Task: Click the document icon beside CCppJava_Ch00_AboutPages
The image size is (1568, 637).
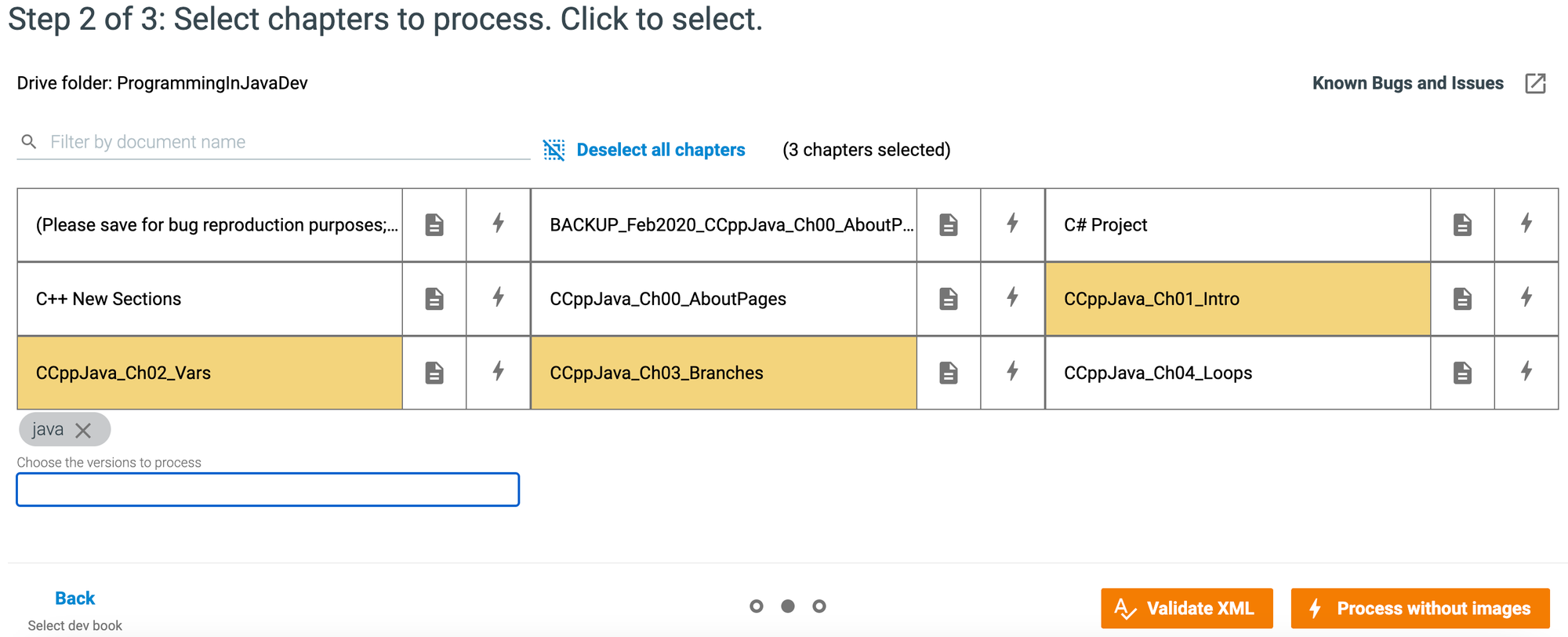Action: click(948, 299)
